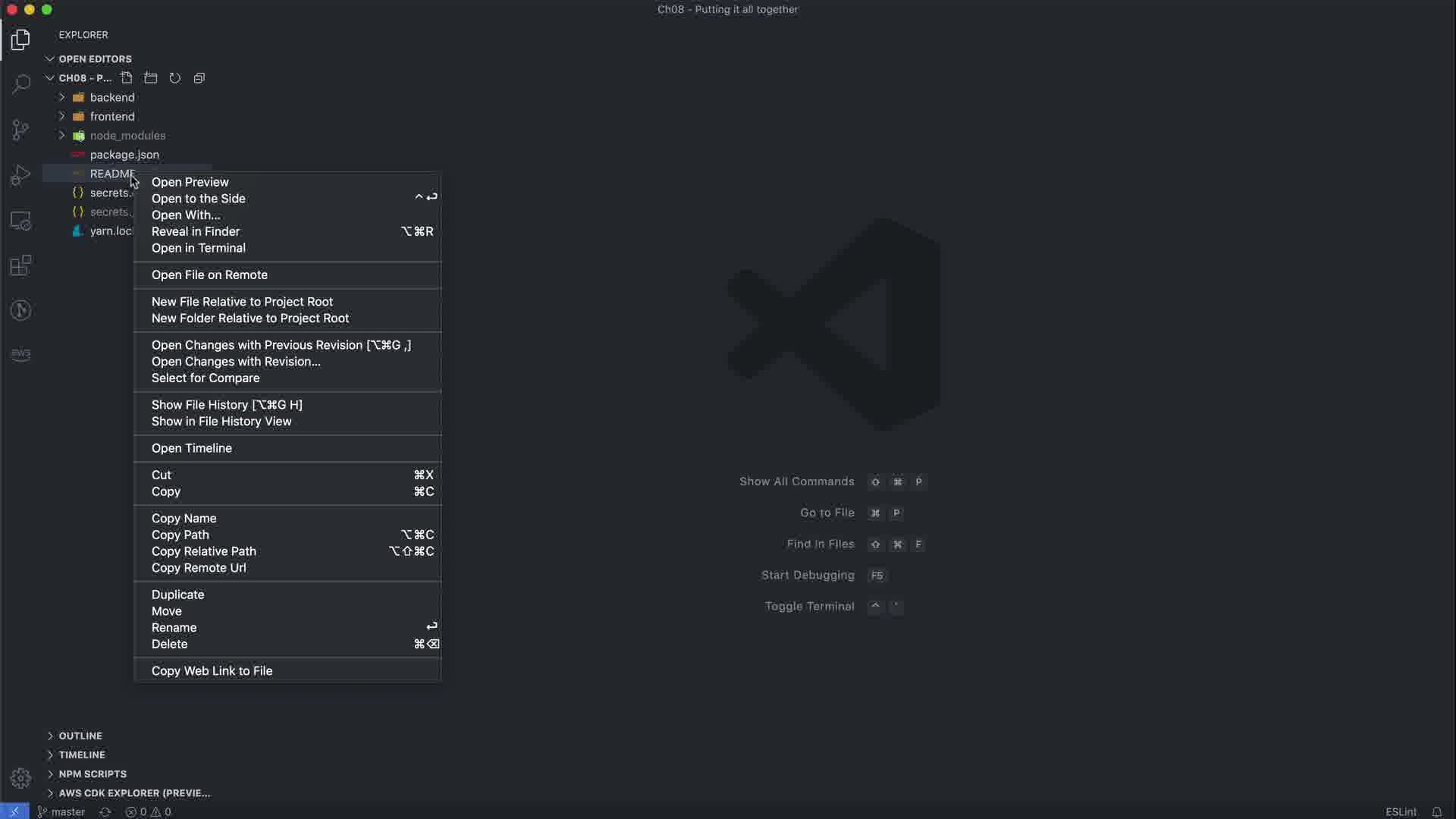Open the Search view in the activity bar

coord(20,83)
